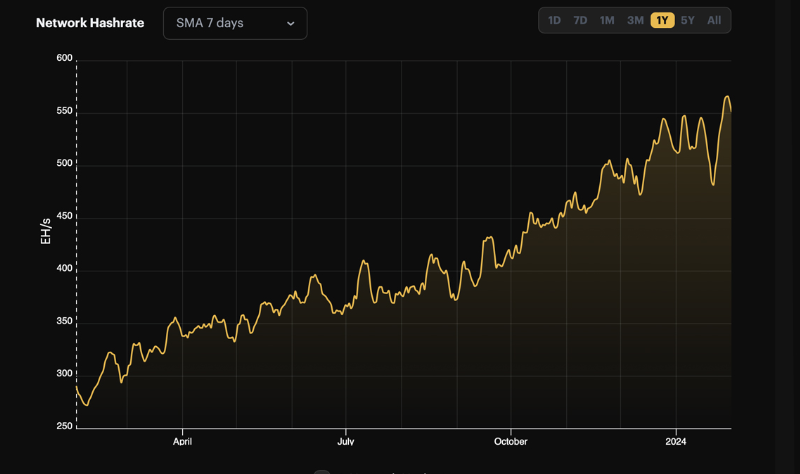Screen dimensions: 800x474
Task: Click the chevron arrow in SMA selector
Action: (x=291, y=23)
